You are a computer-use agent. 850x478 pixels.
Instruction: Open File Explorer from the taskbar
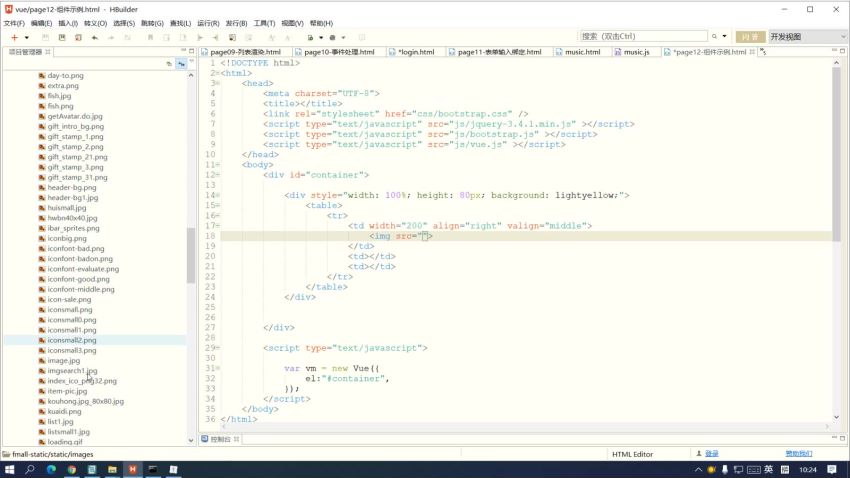(112, 470)
